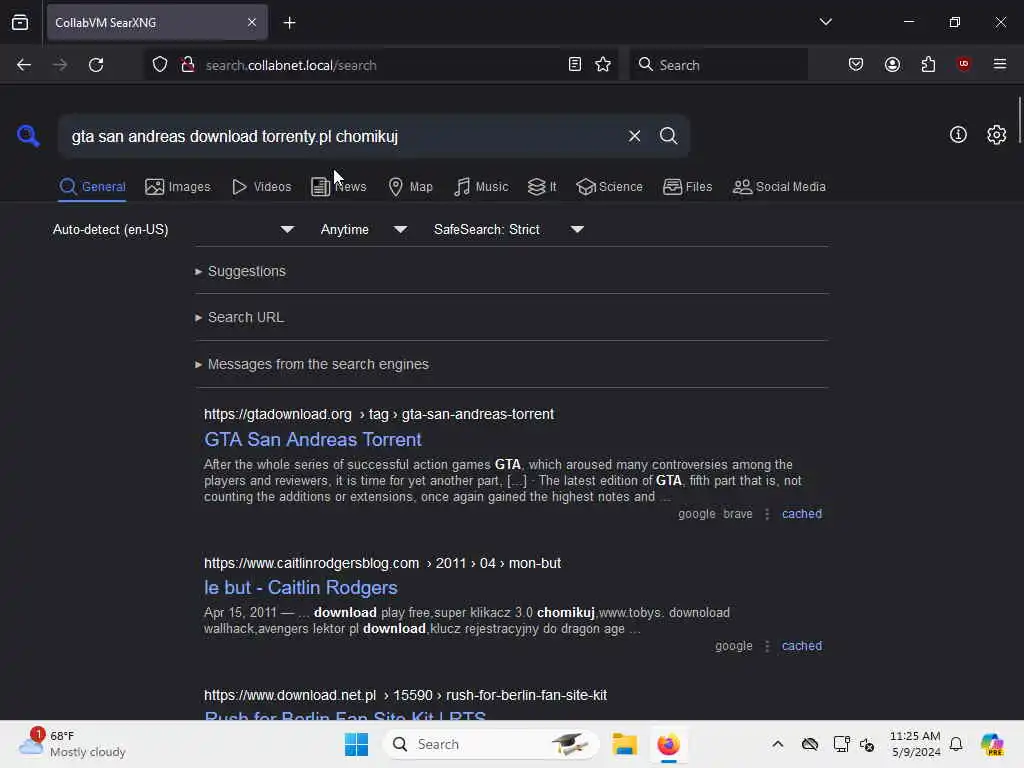The height and width of the screenshot is (768, 1024).
Task: Open tracking protection shield icon
Action: (160, 65)
